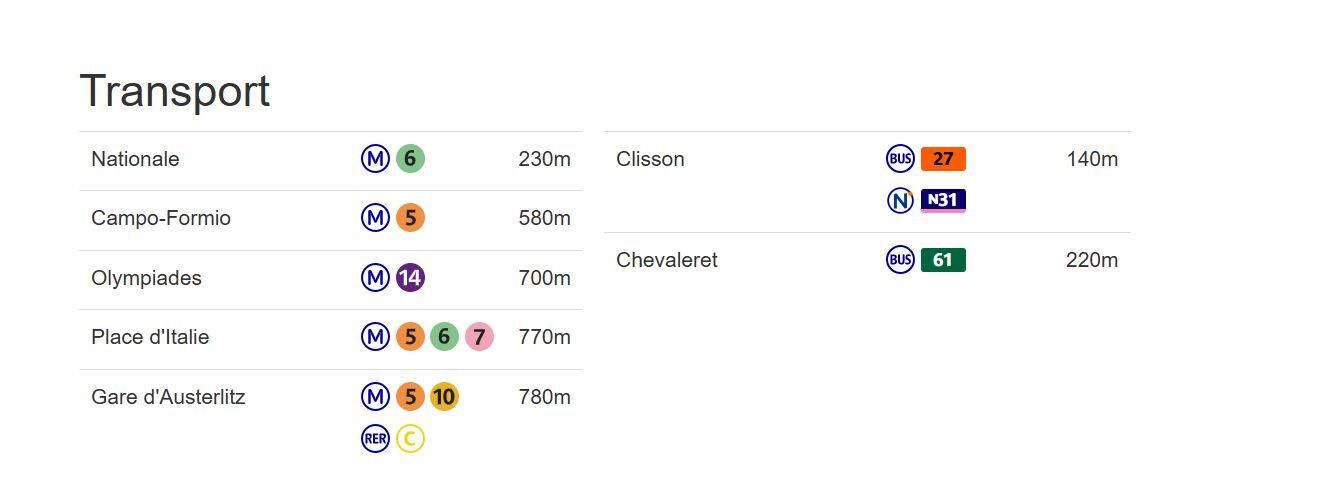Screen dimensions: 1327x493
Task: Click the orange line 5 icon beside Campo-Formio
Action: point(410,218)
